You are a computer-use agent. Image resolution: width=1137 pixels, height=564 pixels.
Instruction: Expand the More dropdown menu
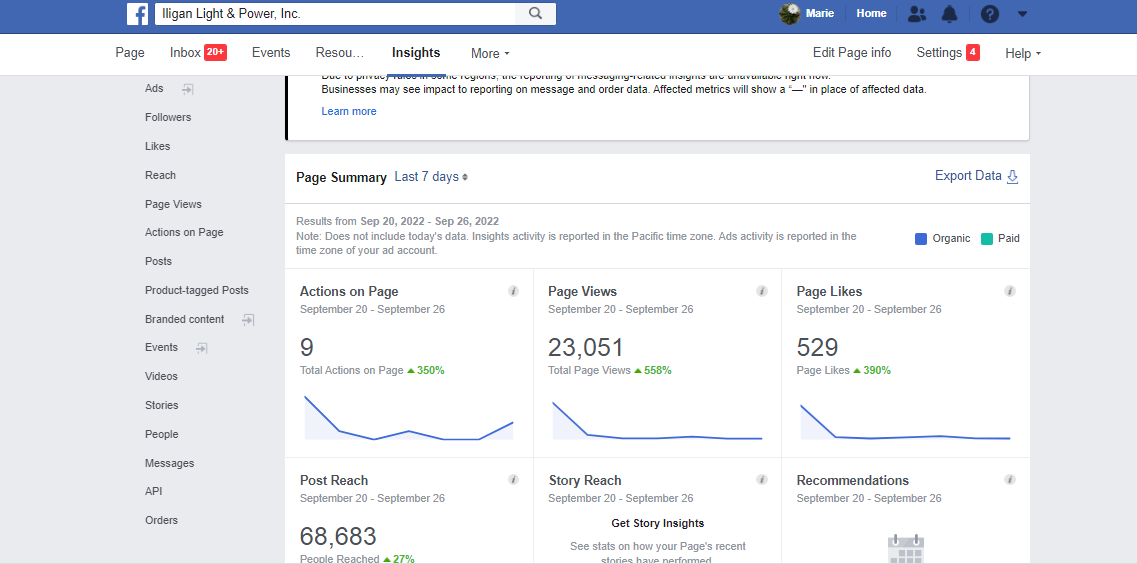(490, 53)
